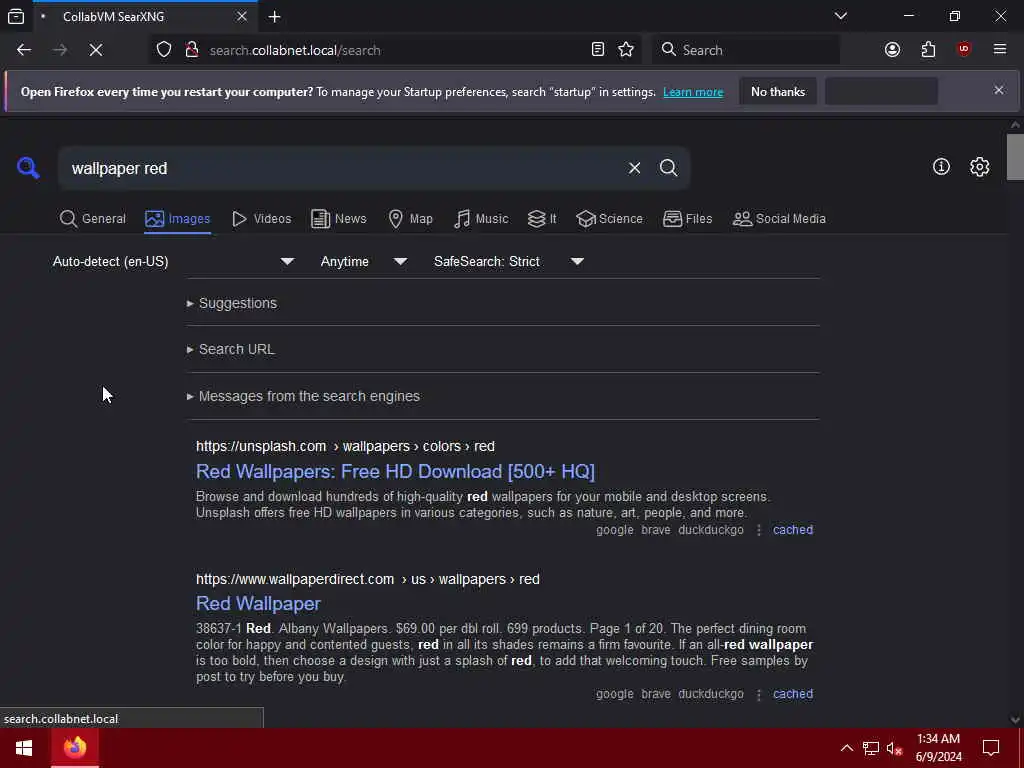Click the Firefox back arrow button
This screenshot has width=1024, height=768.
[x=24, y=50]
